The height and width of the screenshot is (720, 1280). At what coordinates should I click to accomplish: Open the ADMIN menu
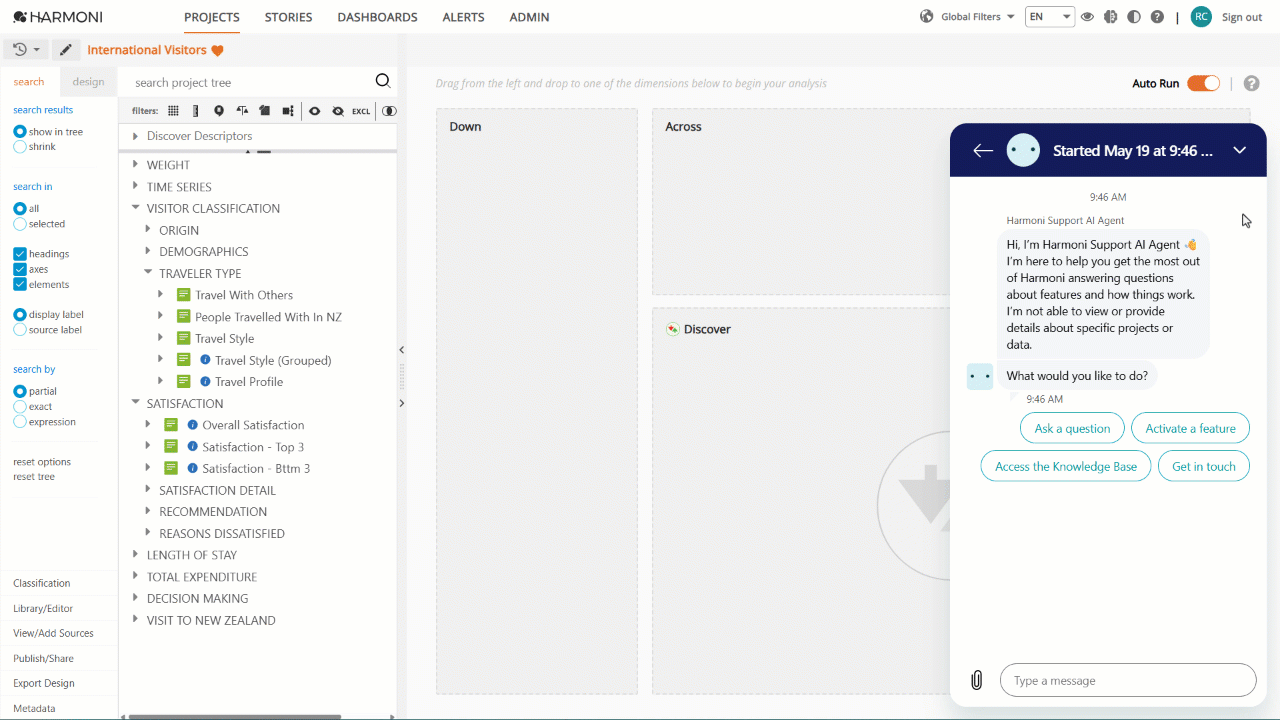pyautogui.click(x=529, y=17)
